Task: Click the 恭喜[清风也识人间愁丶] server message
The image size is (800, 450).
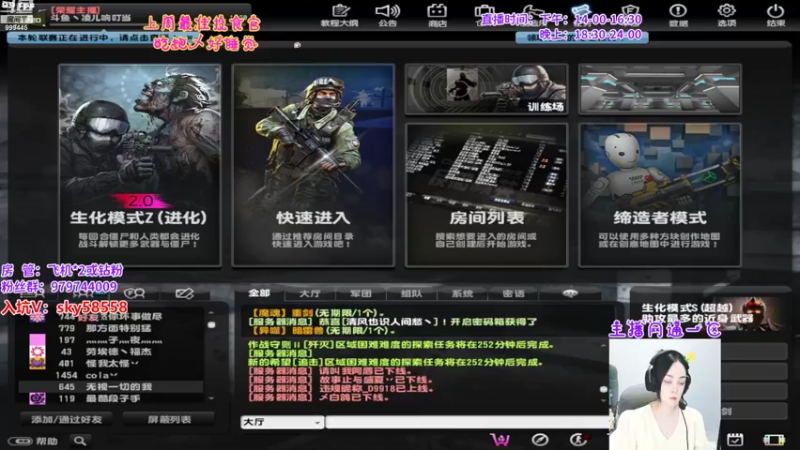Action: coord(392,321)
